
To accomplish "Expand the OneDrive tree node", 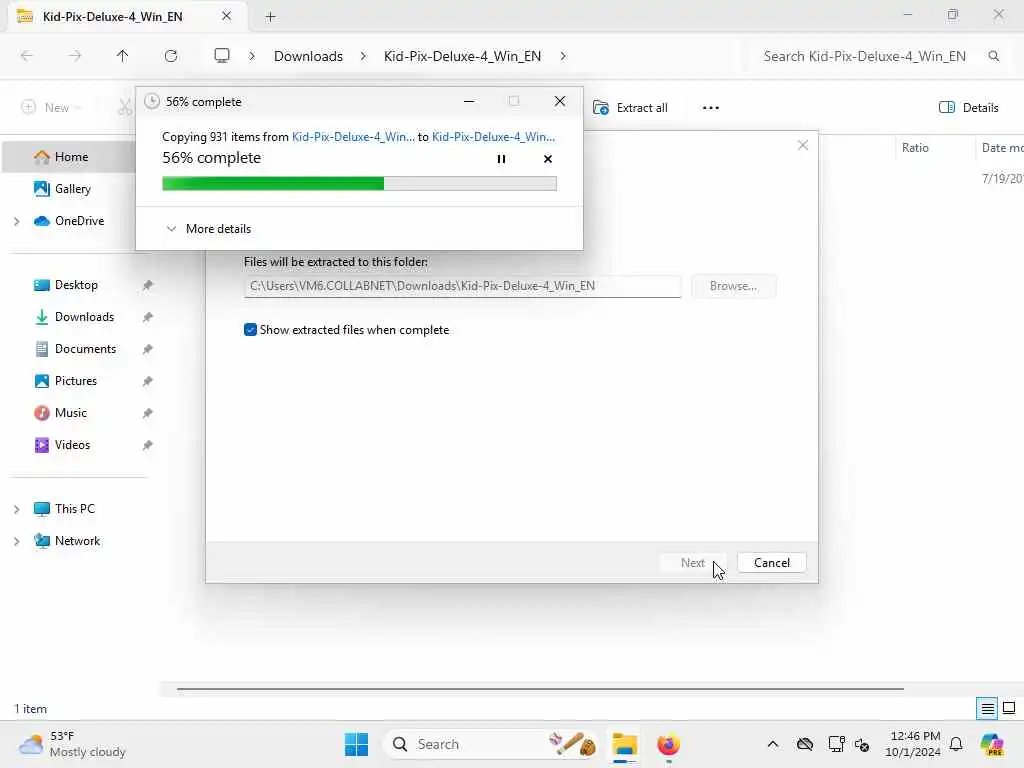I will (x=16, y=221).
